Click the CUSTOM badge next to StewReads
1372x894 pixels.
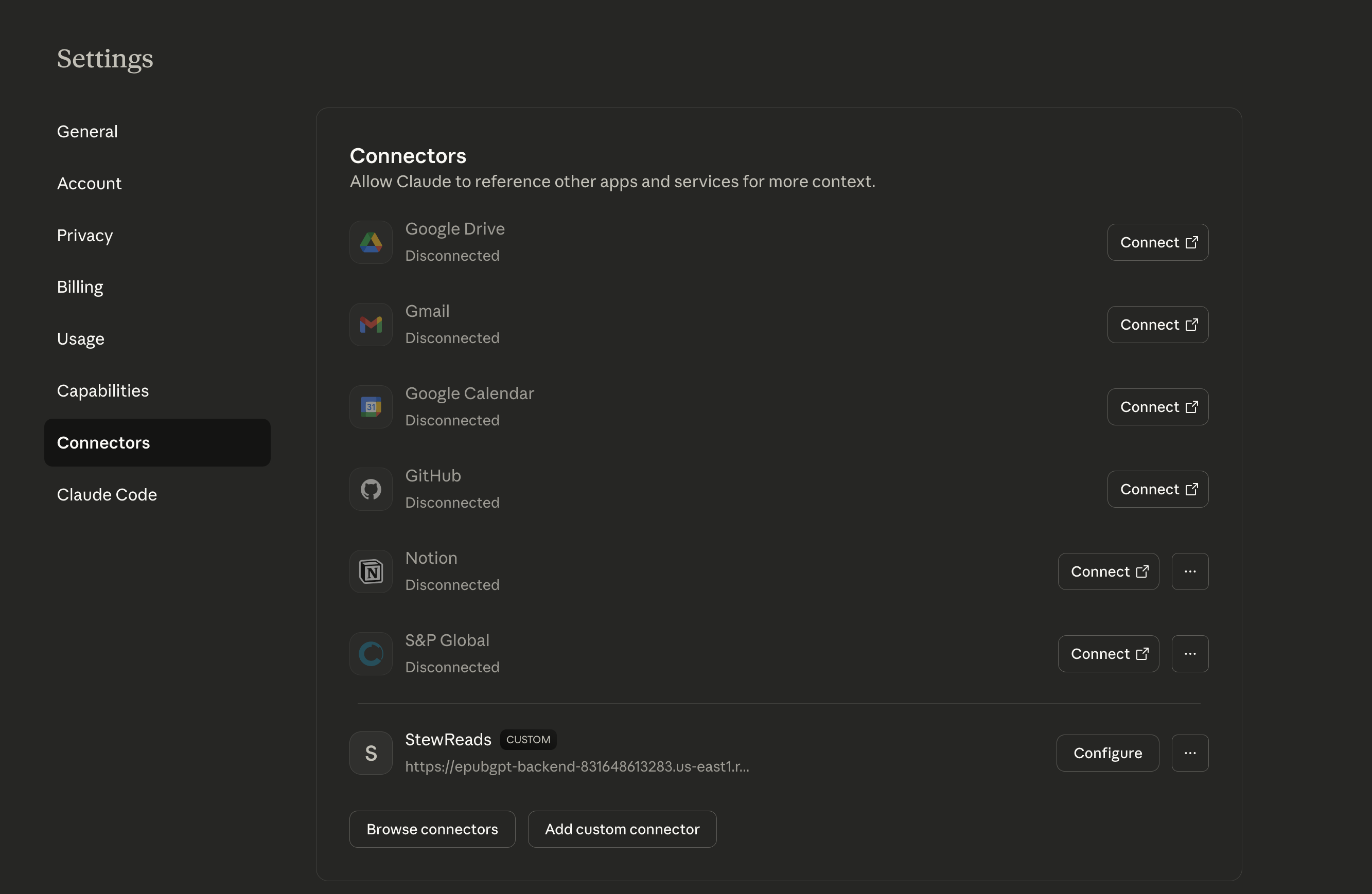click(x=528, y=740)
